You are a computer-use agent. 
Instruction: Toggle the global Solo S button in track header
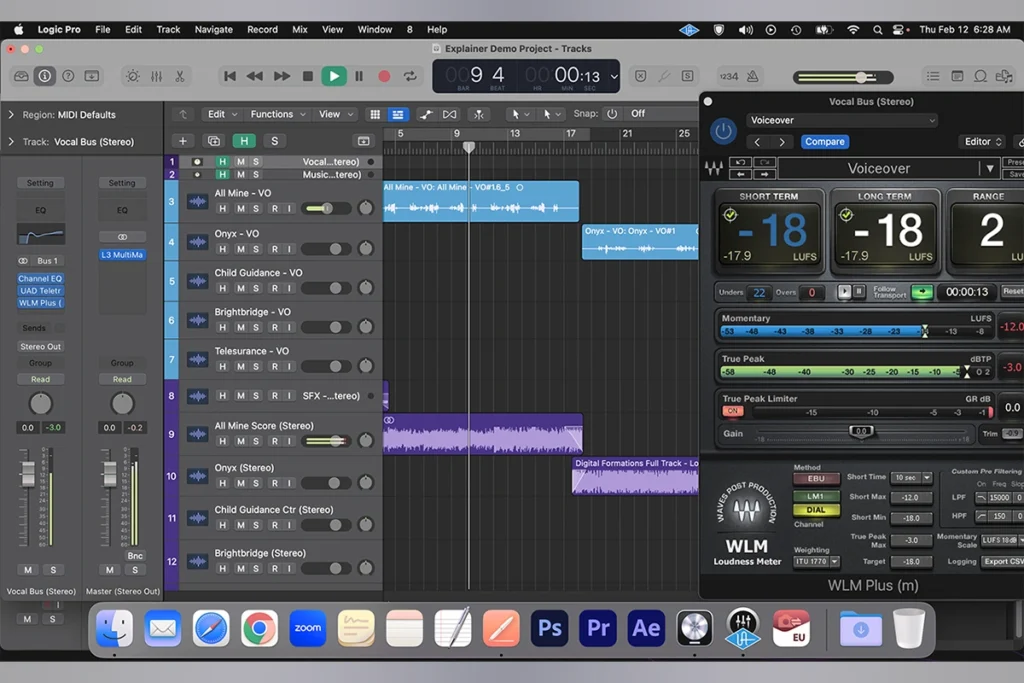(274, 141)
